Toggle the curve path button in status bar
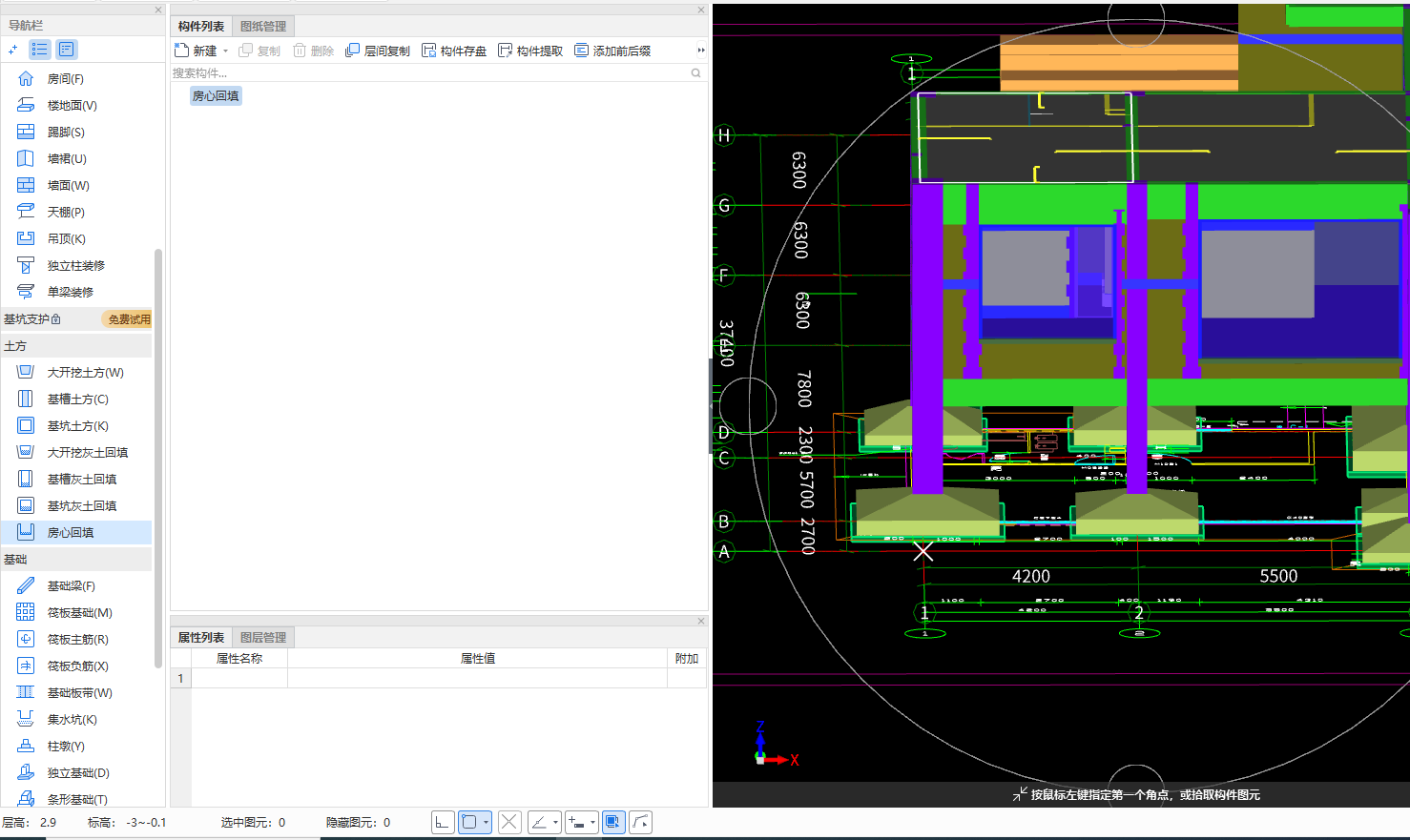Image resolution: width=1410 pixels, height=840 pixels. coord(641,822)
